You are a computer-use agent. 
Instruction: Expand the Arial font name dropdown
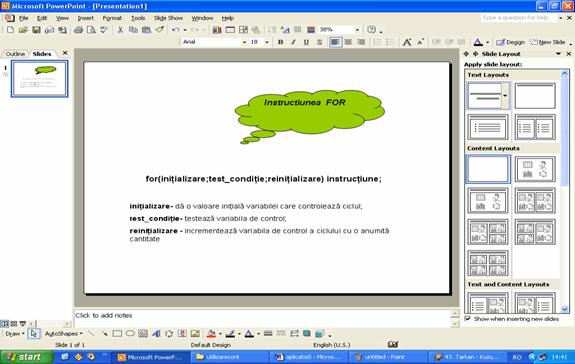point(244,42)
